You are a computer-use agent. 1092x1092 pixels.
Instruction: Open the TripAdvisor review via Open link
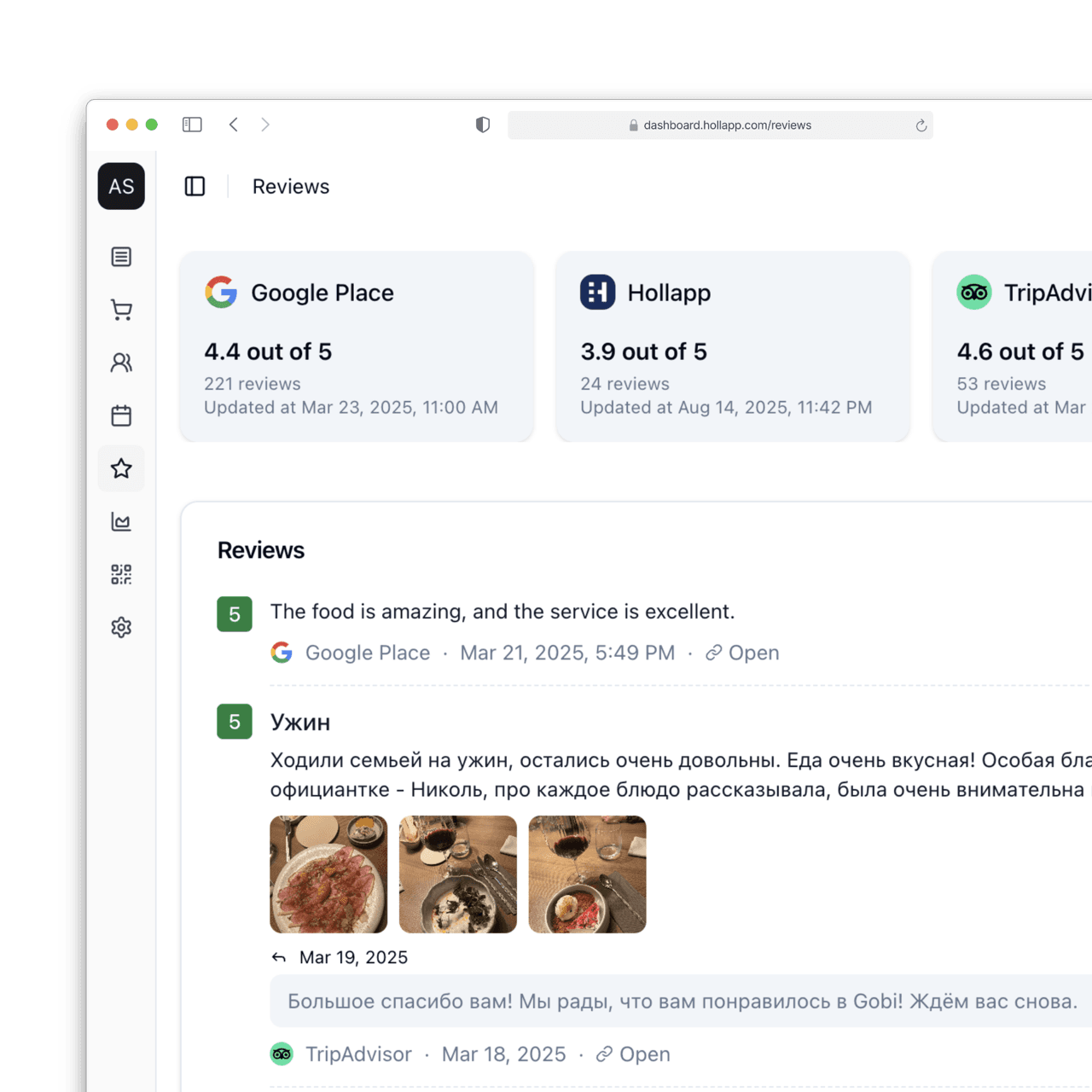tap(633, 1054)
